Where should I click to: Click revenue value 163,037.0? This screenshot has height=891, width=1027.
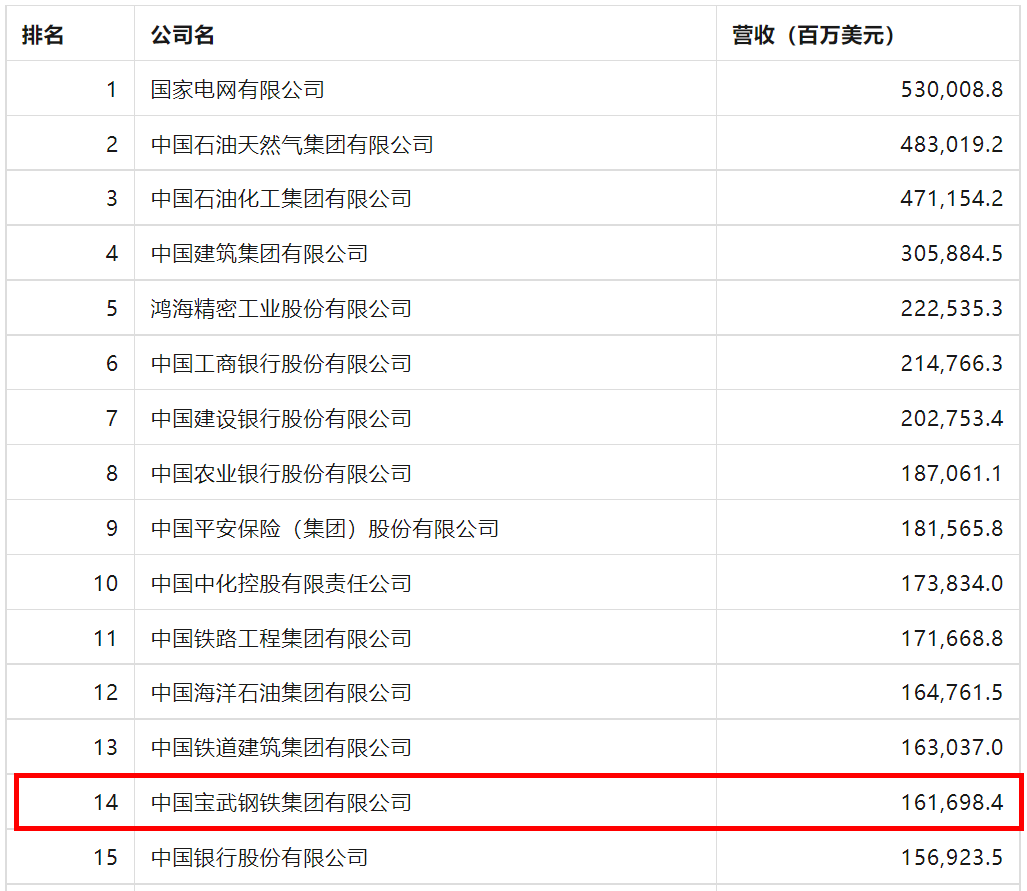[x=952, y=748]
